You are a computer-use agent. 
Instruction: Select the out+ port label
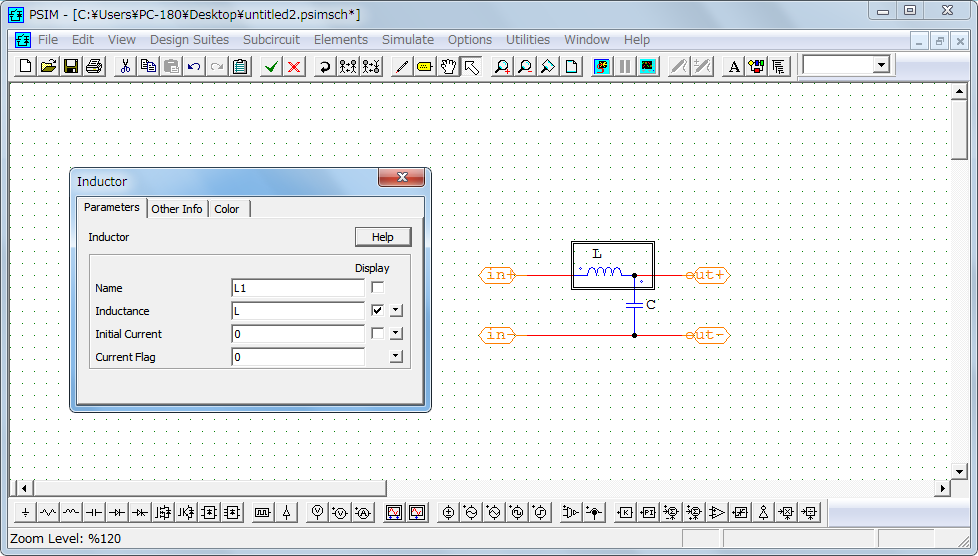coord(708,275)
